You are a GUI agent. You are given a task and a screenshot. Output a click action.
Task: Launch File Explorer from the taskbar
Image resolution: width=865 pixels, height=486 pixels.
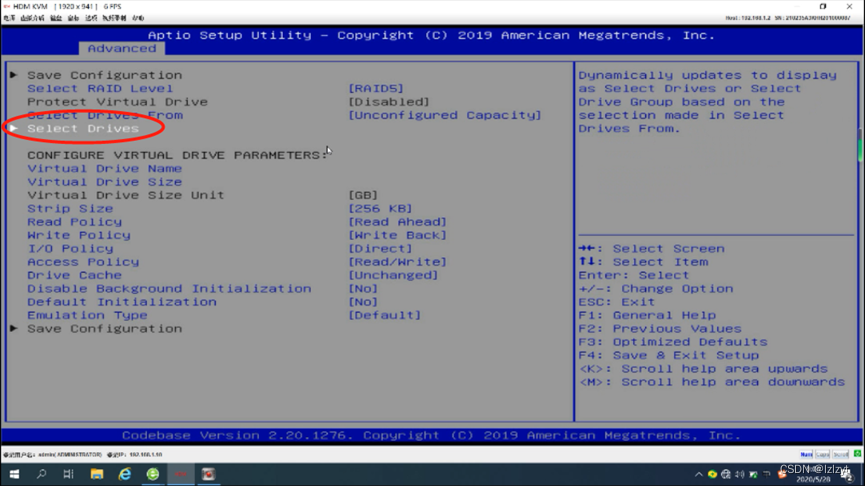pos(97,474)
